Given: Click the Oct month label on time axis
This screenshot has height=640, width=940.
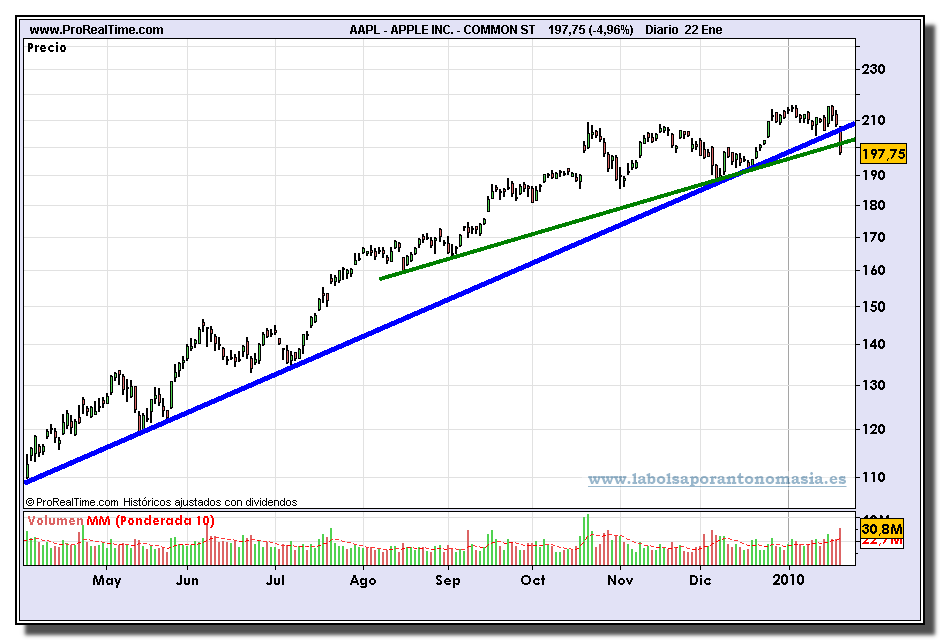Looking at the screenshot, I should (x=534, y=580).
